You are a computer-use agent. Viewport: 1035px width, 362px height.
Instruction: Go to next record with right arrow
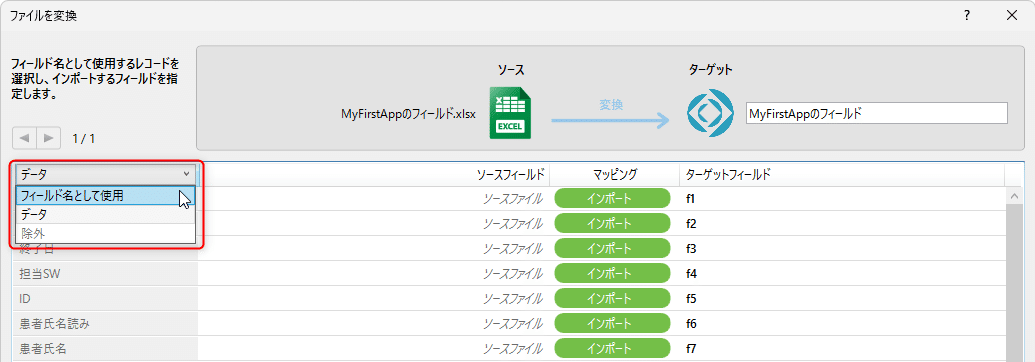(x=49, y=138)
